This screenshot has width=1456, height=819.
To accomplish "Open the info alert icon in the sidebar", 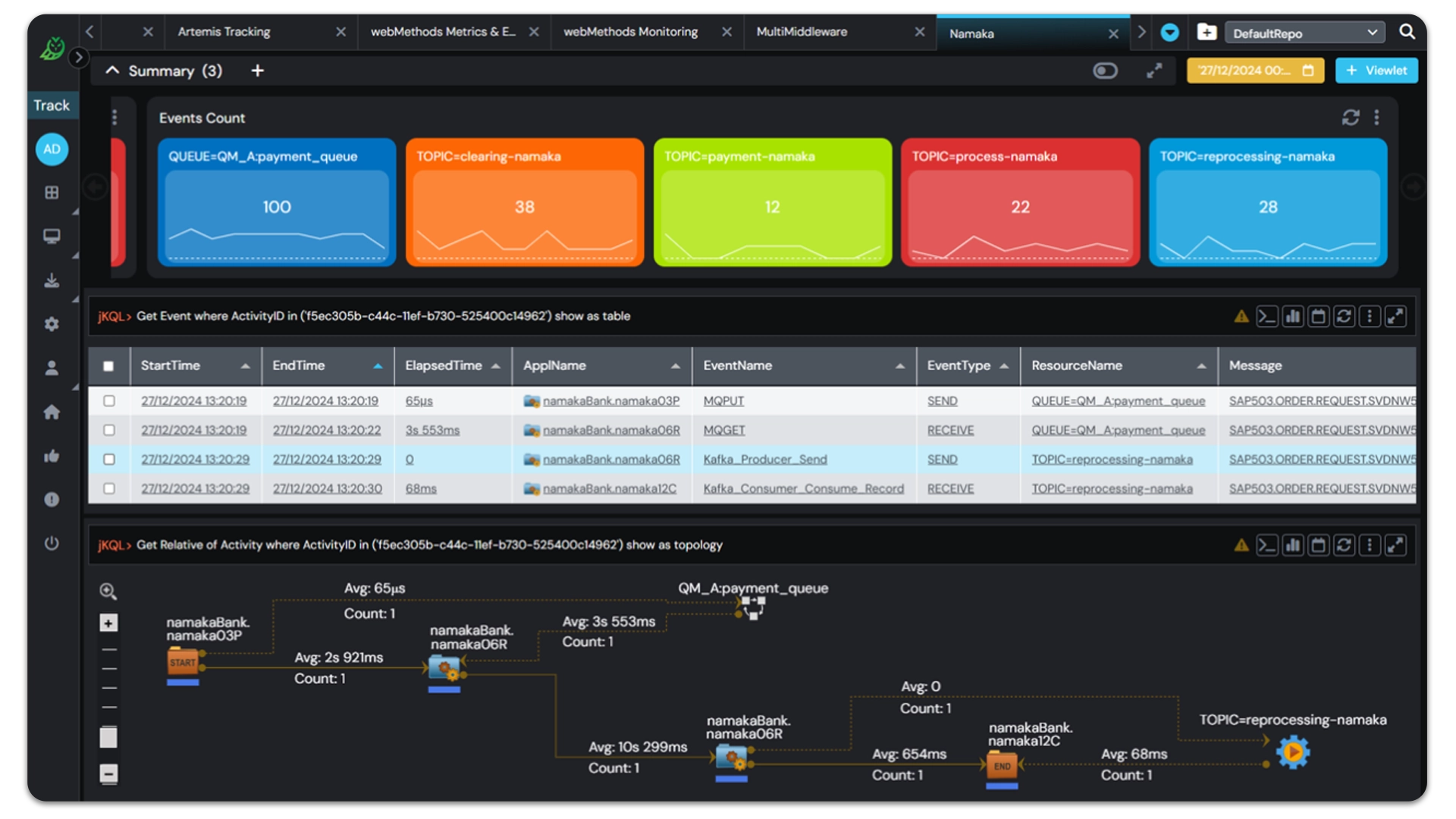I will tap(52, 500).
